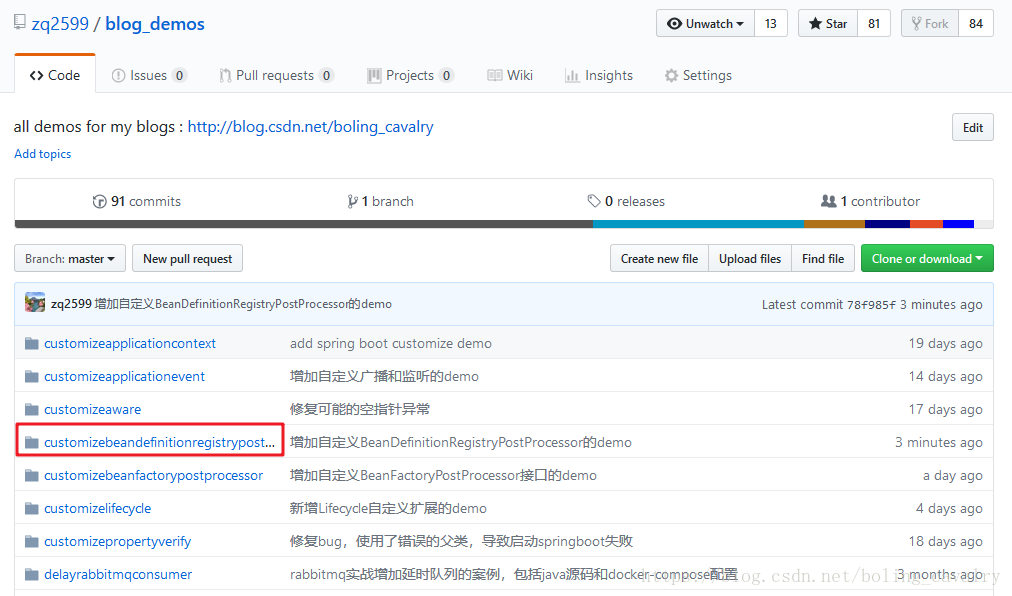This screenshot has height=596, width=1012.
Task: Fork the repository
Action: pyautogui.click(x=930, y=24)
